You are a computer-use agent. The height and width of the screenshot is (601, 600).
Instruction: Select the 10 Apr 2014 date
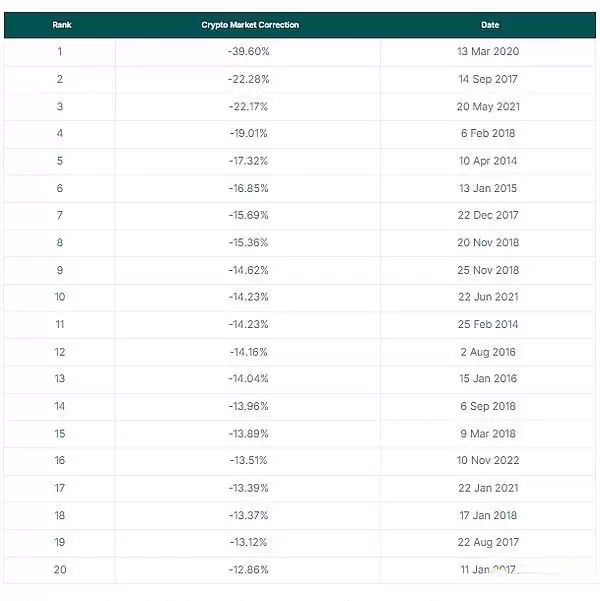(x=489, y=161)
